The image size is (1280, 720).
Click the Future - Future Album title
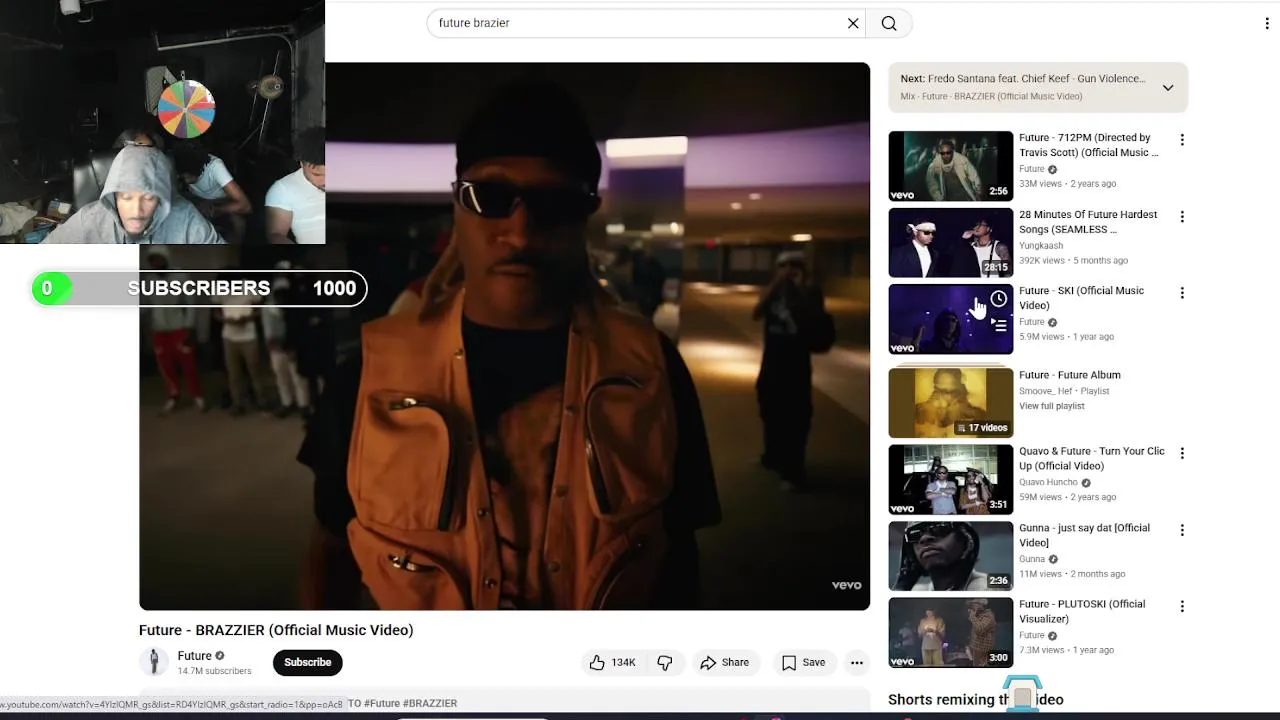click(x=1070, y=375)
